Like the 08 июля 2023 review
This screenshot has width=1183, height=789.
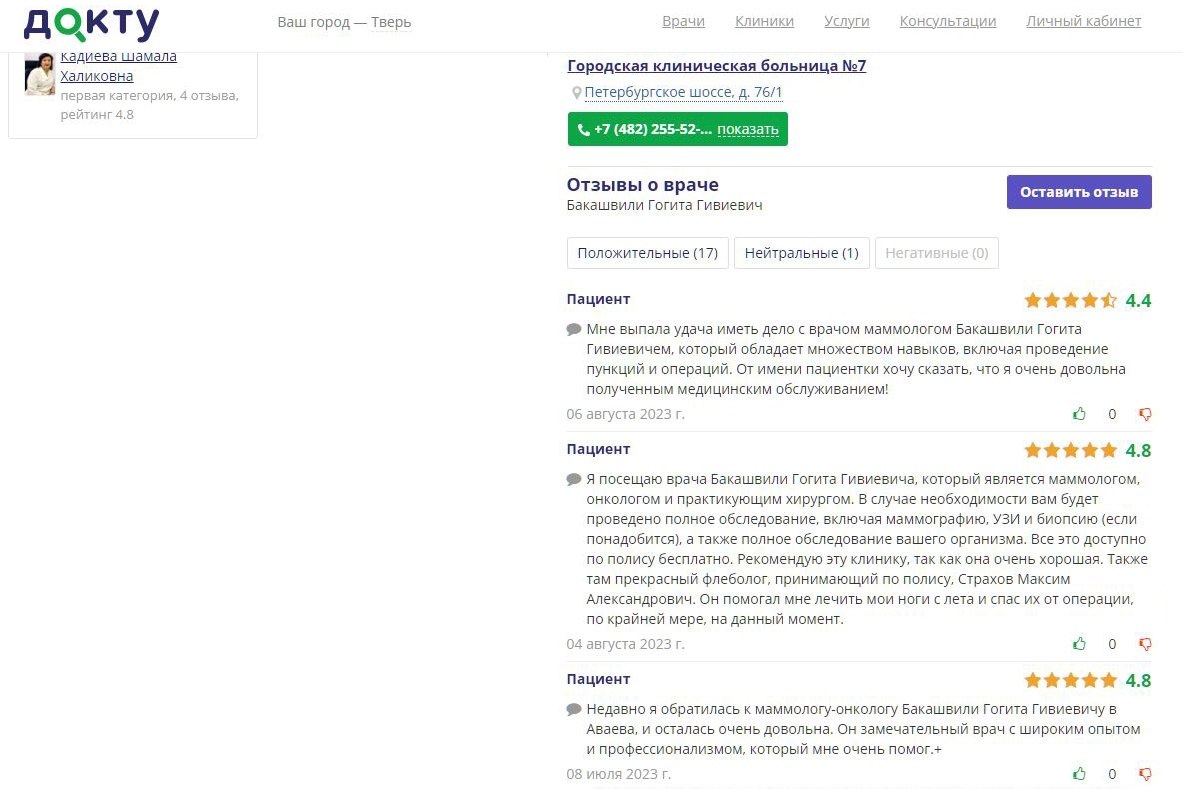(x=1080, y=773)
